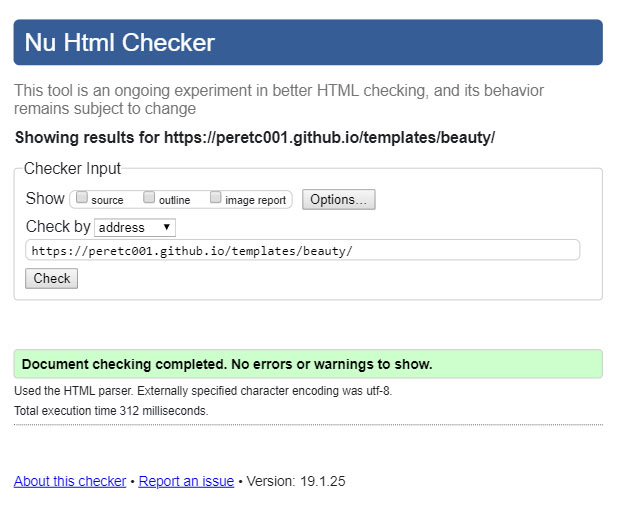The width and height of the screenshot is (624, 513).
Task: Click the Showing results for heading
Action: coord(255,138)
